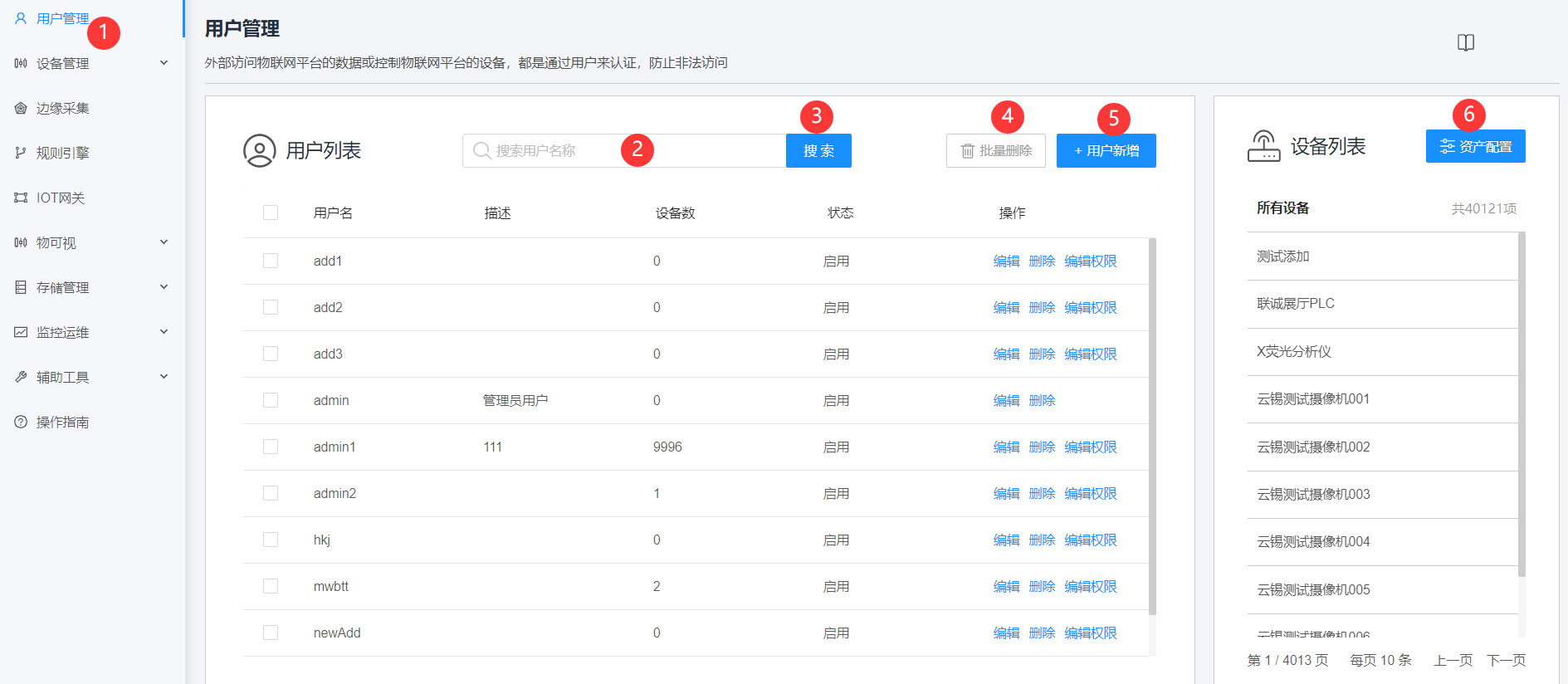This screenshot has width=1568, height=684.
Task: Click the 设备管理 sidebar icon
Action: click(x=21, y=63)
